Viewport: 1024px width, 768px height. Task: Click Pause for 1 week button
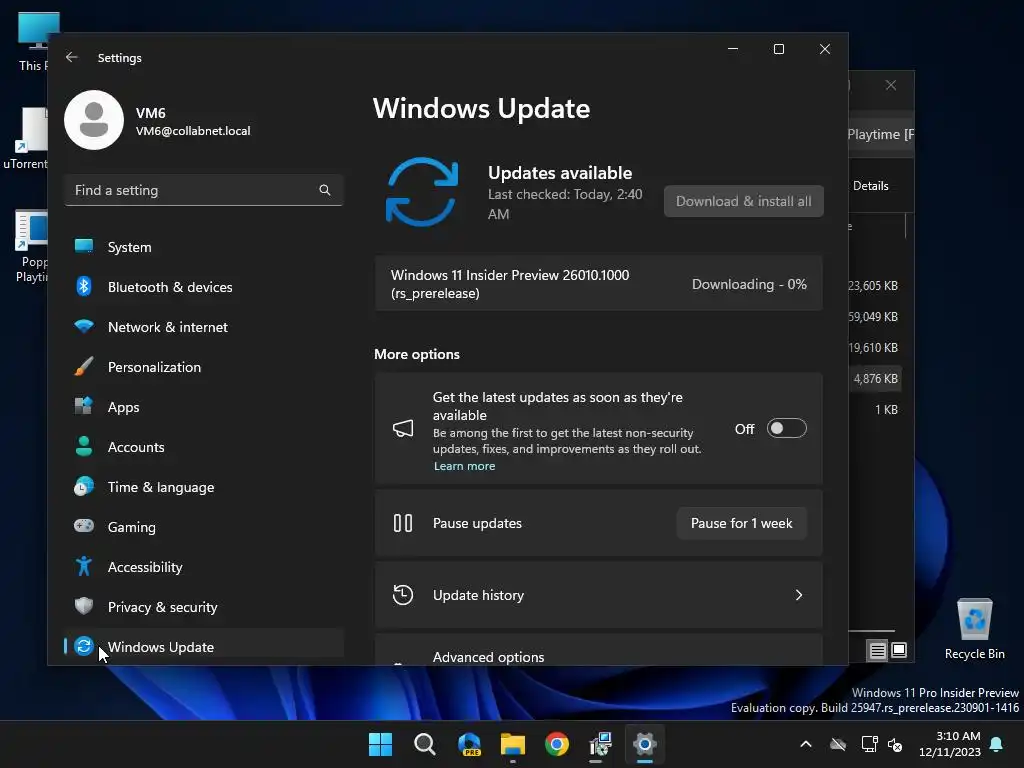741,523
